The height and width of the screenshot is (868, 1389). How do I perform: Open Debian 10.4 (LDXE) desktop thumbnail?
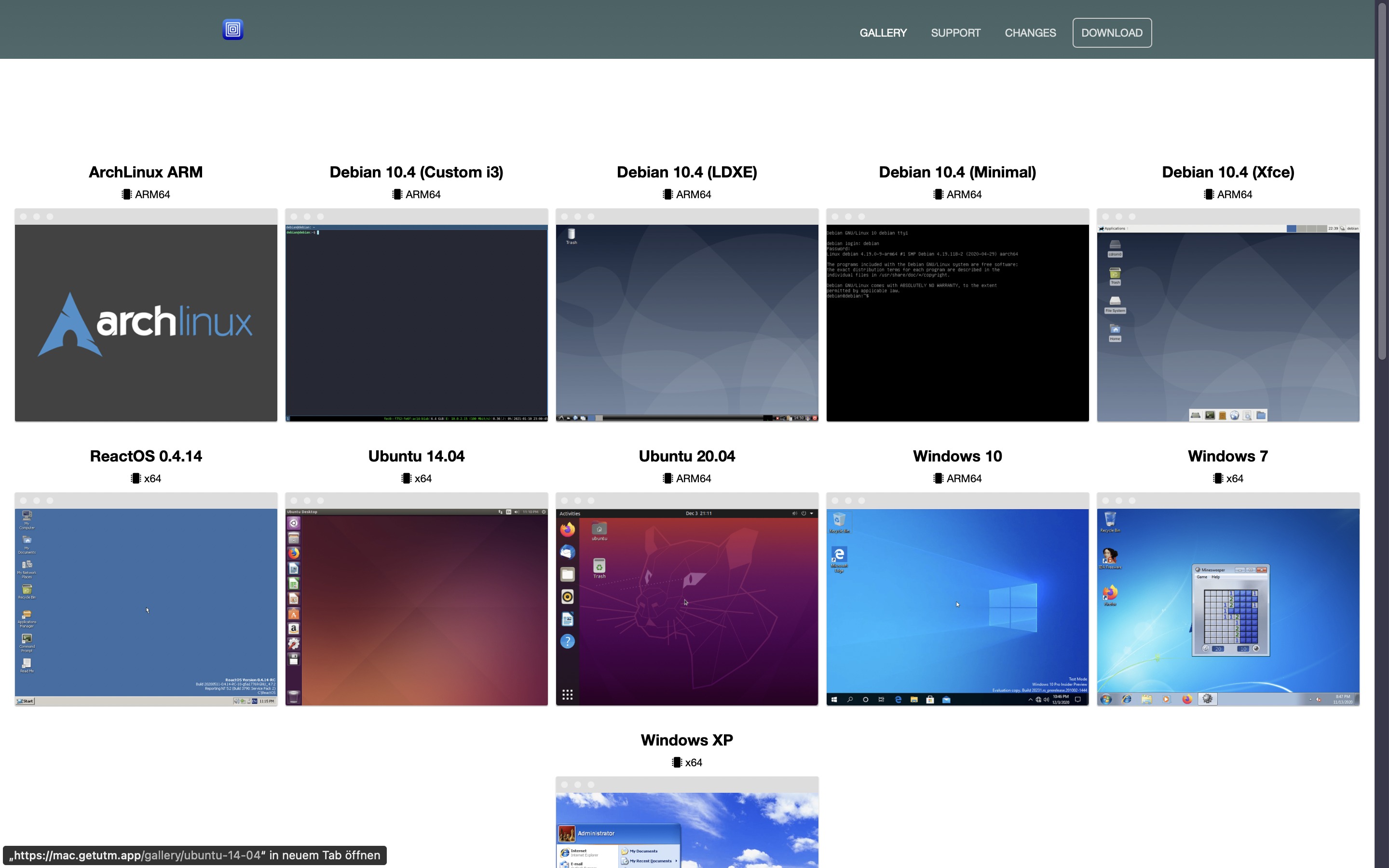[686, 322]
